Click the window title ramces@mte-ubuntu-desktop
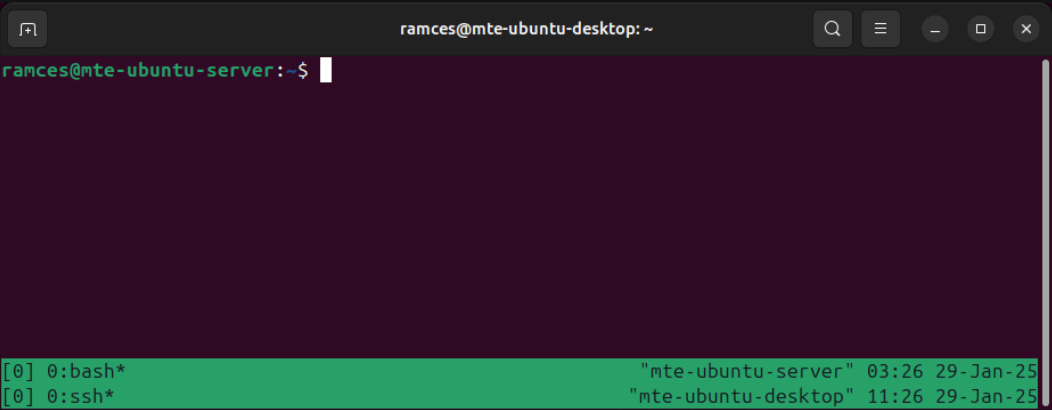 (x=526, y=29)
